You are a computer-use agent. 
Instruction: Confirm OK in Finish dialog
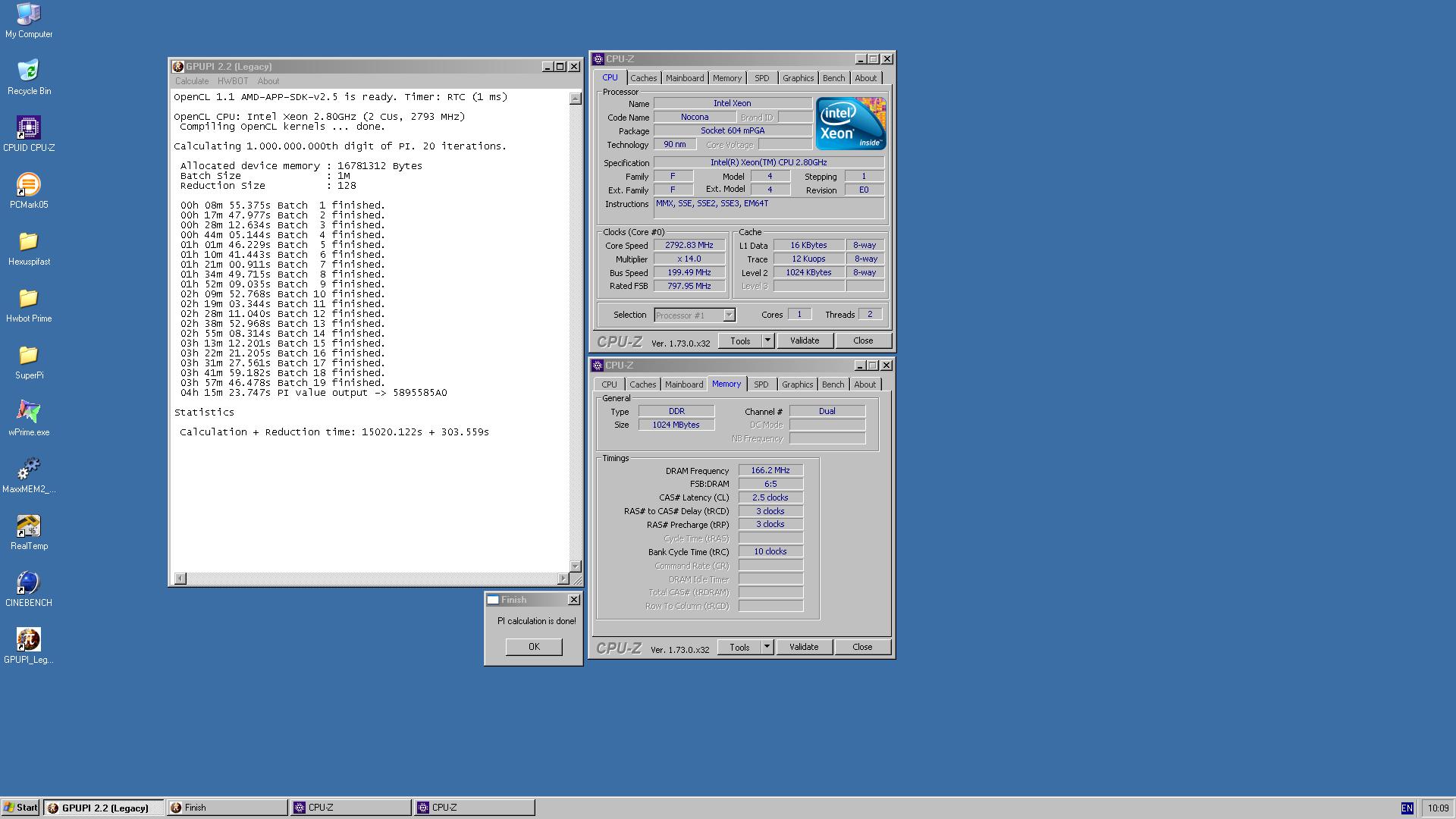(x=534, y=647)
